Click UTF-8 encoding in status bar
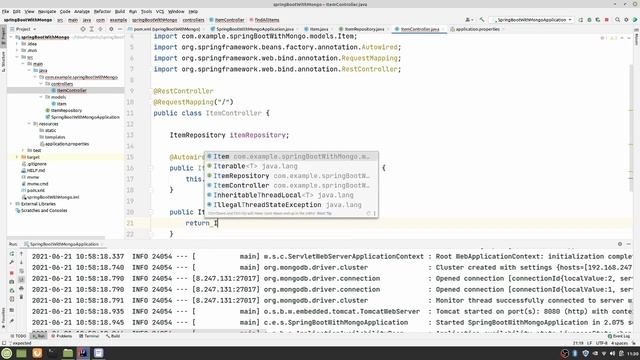The width and height of the screenshot is (640, 360). click(x=602, y=343)
